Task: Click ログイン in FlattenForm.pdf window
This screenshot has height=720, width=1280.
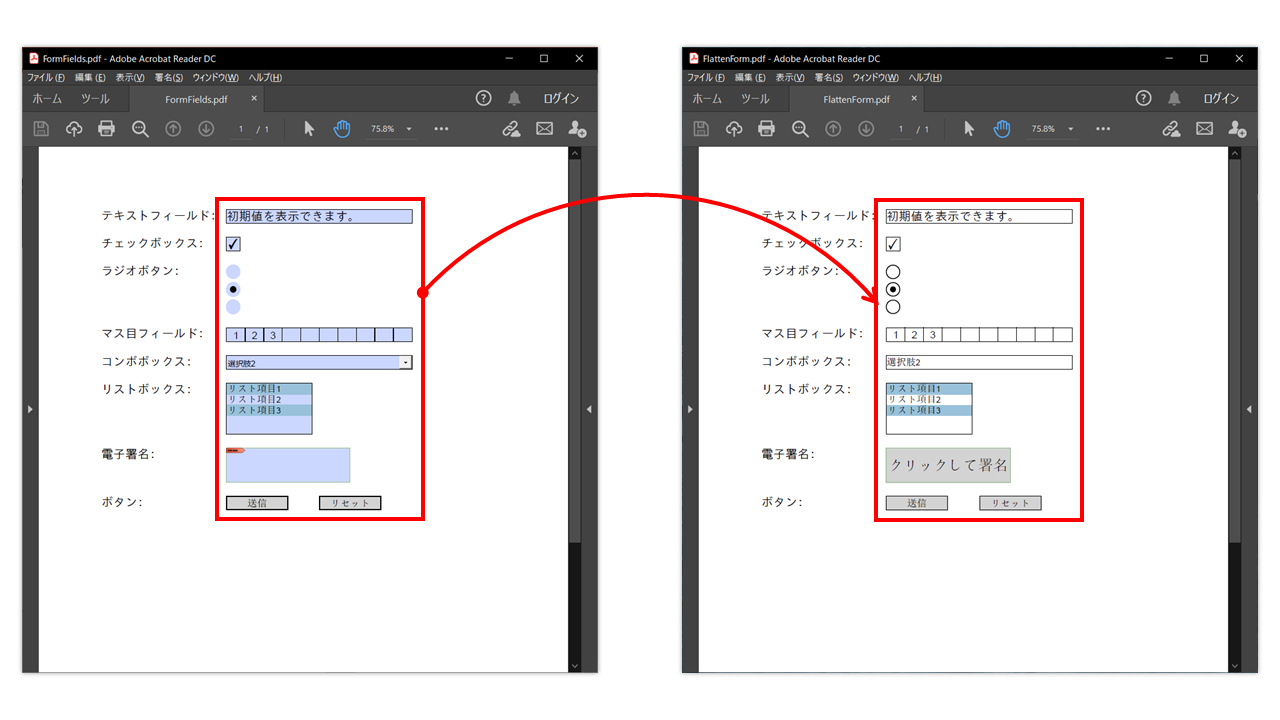Action: [x=1221, y=98]
